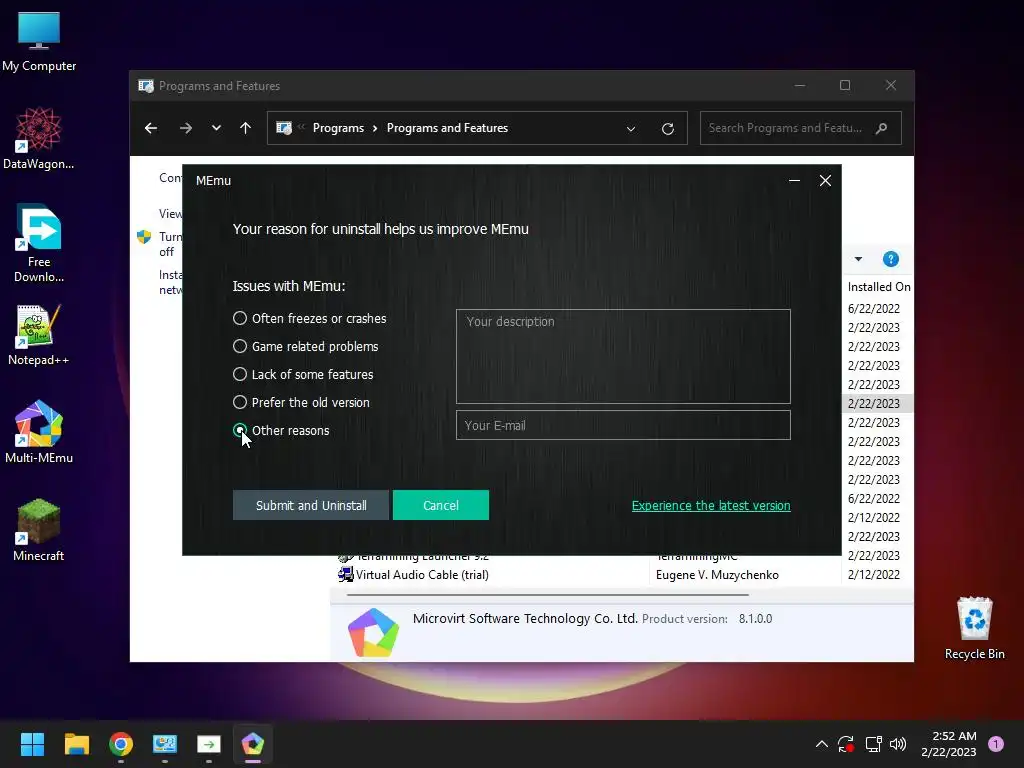Click 6/22/2022 in first Installed On row
The height and width of the screenshot is (768, 1024).
(874, 308)
